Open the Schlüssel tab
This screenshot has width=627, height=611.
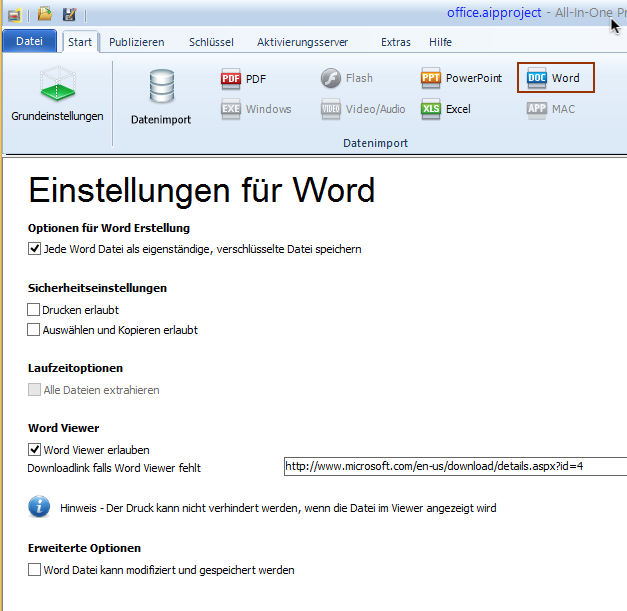point(210,42)
